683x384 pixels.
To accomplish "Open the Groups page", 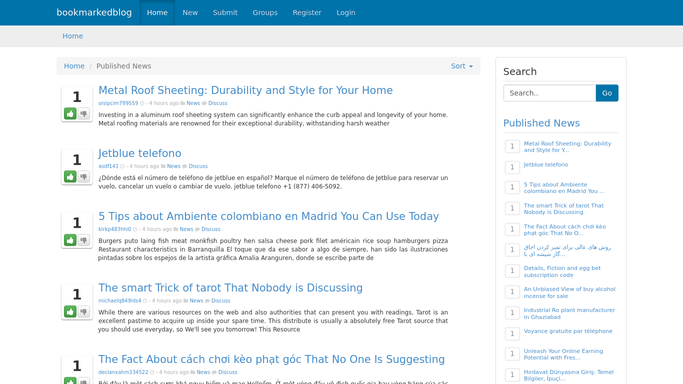I will 265,13.
